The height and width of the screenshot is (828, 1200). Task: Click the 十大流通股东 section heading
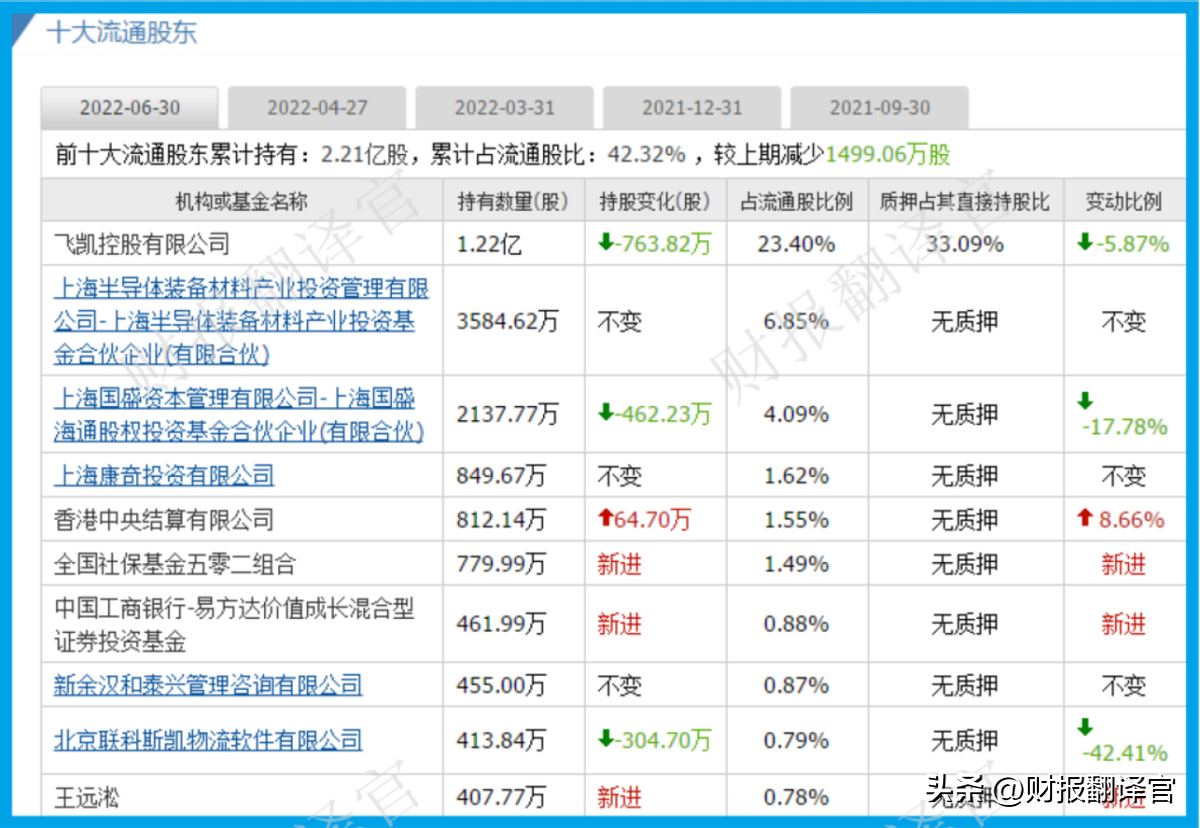coord(122,32)
